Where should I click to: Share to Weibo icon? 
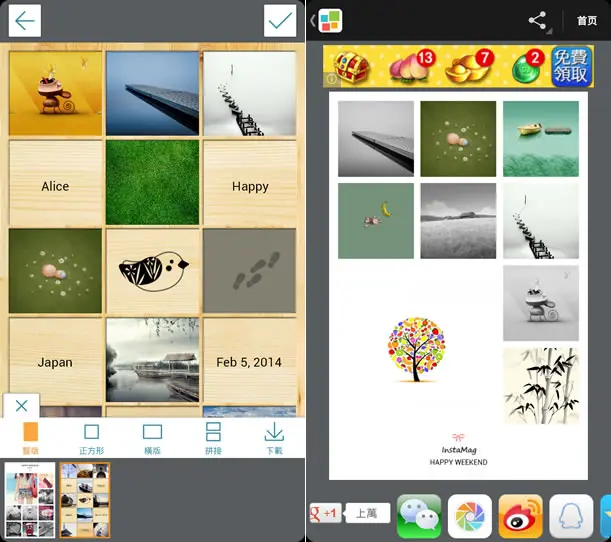click(521, 516)
